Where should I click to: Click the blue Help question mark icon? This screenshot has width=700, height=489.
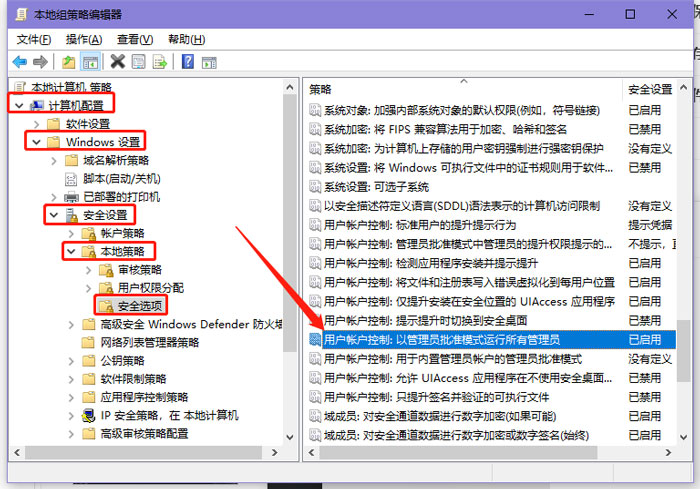[x=187, y=62]
